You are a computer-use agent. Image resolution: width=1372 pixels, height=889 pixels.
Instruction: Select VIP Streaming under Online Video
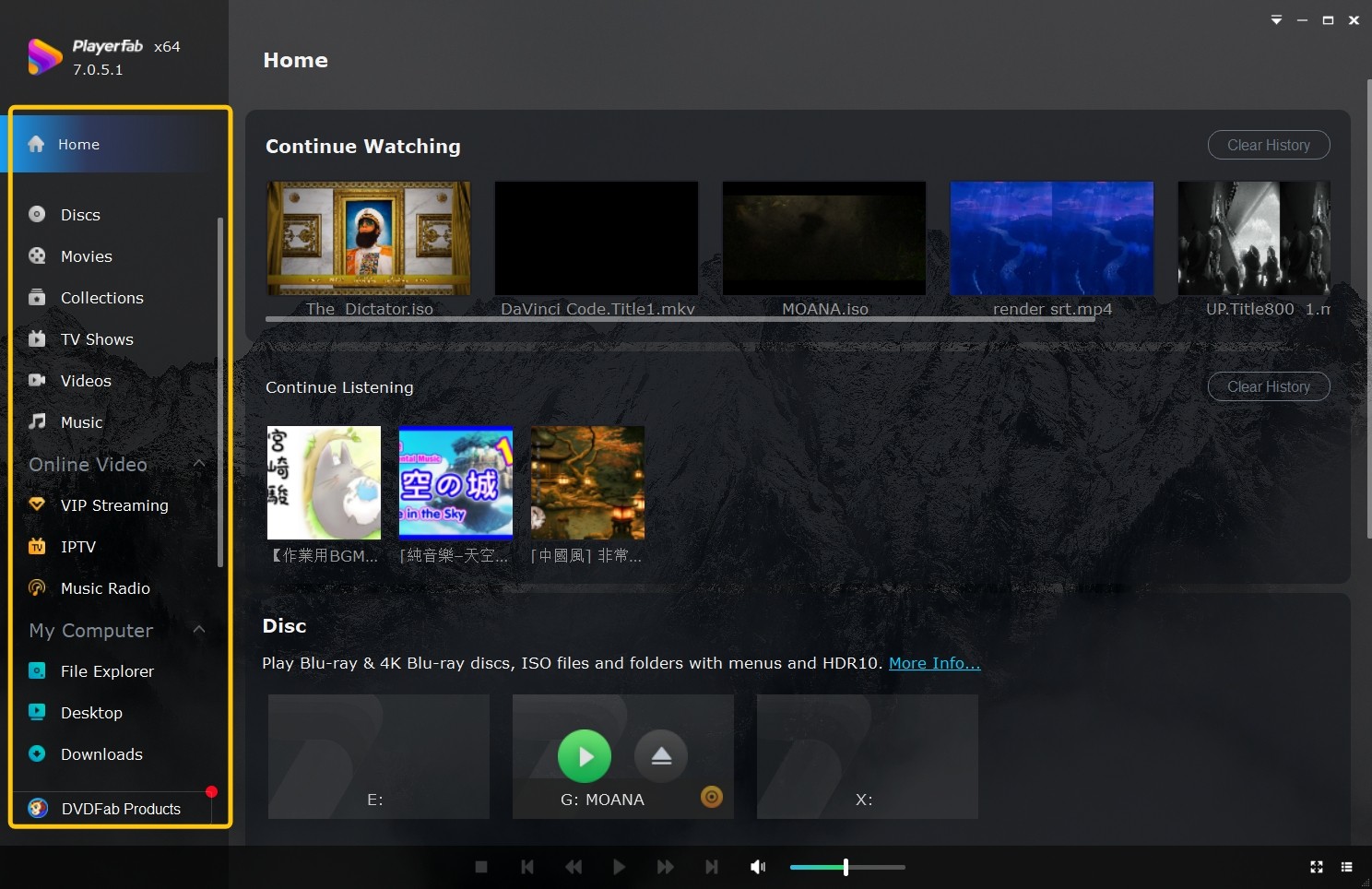click(x=113, y=504)
